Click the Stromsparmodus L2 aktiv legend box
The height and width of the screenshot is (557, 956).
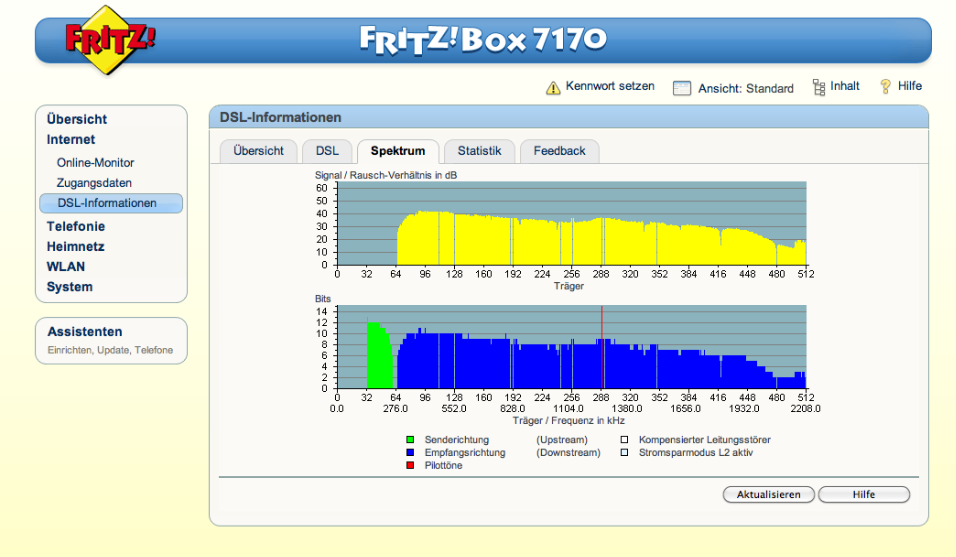coord(624,452)
